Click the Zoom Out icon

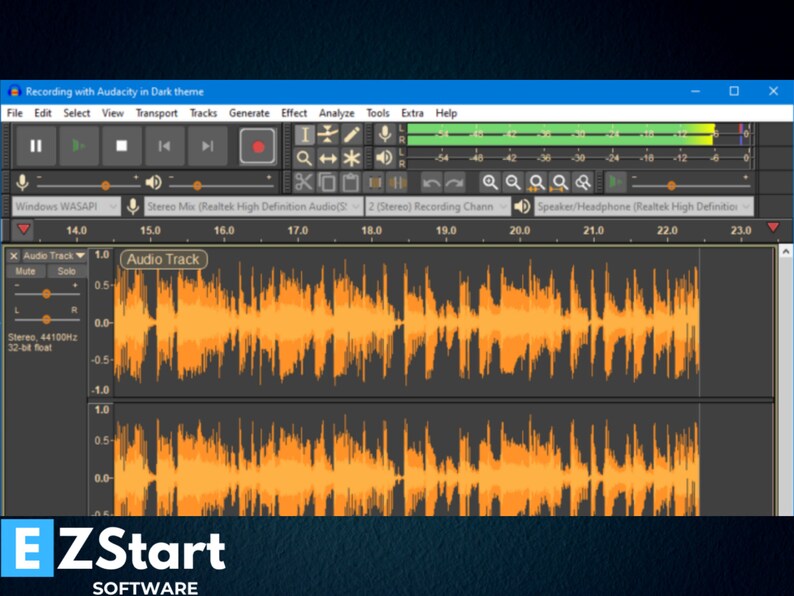513,182
